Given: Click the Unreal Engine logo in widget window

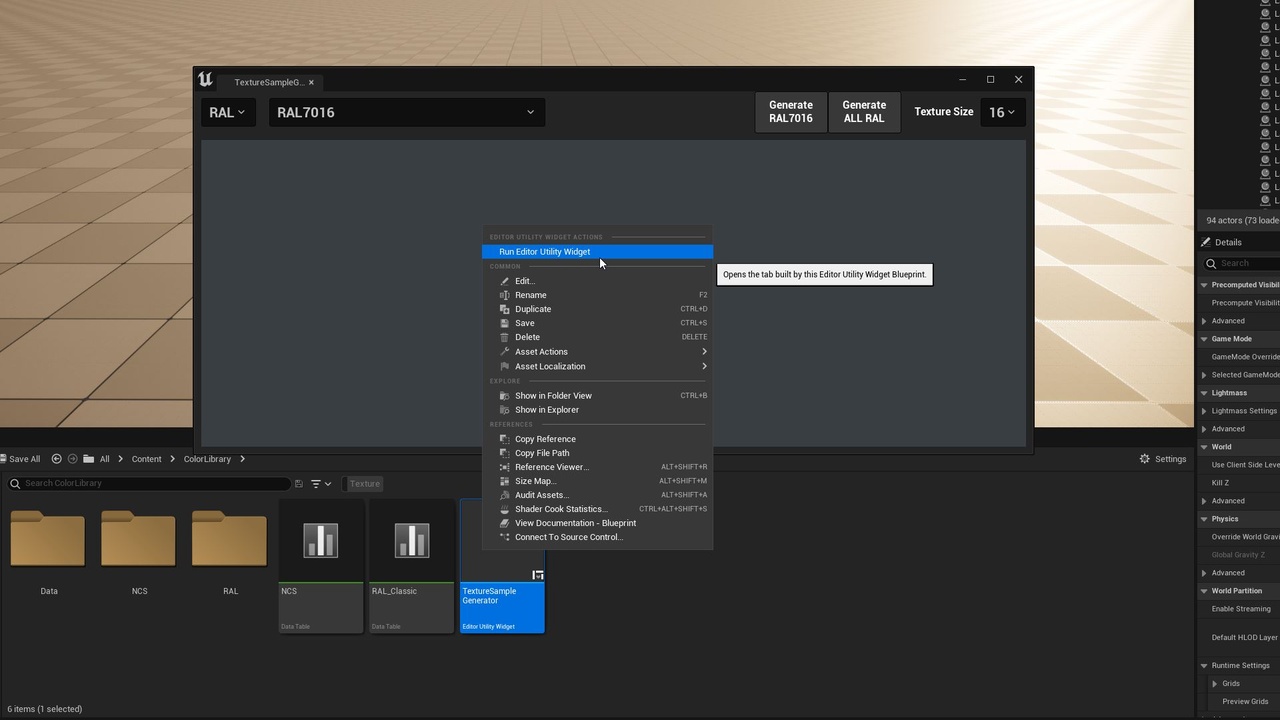Looking at the screenshot, I should point(205,80).
